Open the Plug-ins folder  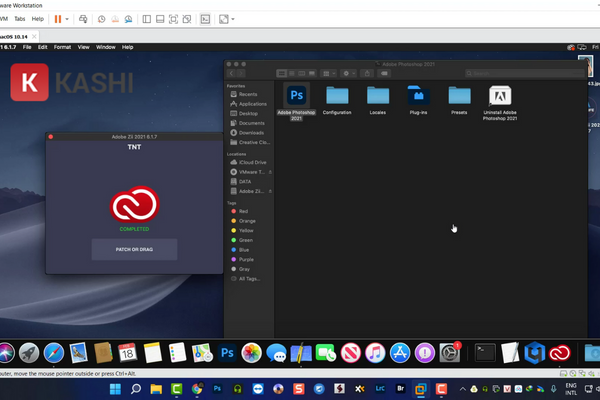click(418, 95)
